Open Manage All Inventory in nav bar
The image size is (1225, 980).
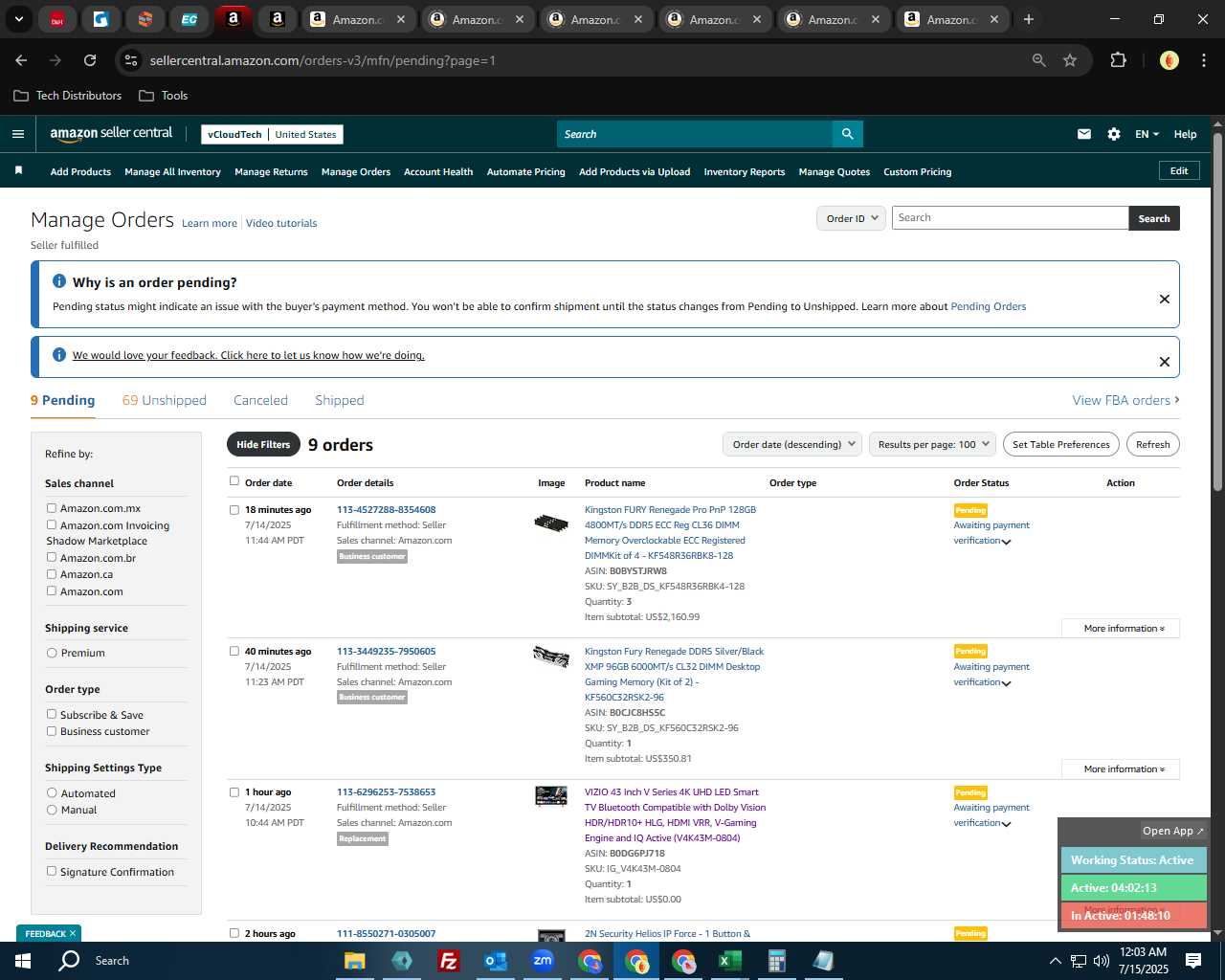click(x=172, y=172)
